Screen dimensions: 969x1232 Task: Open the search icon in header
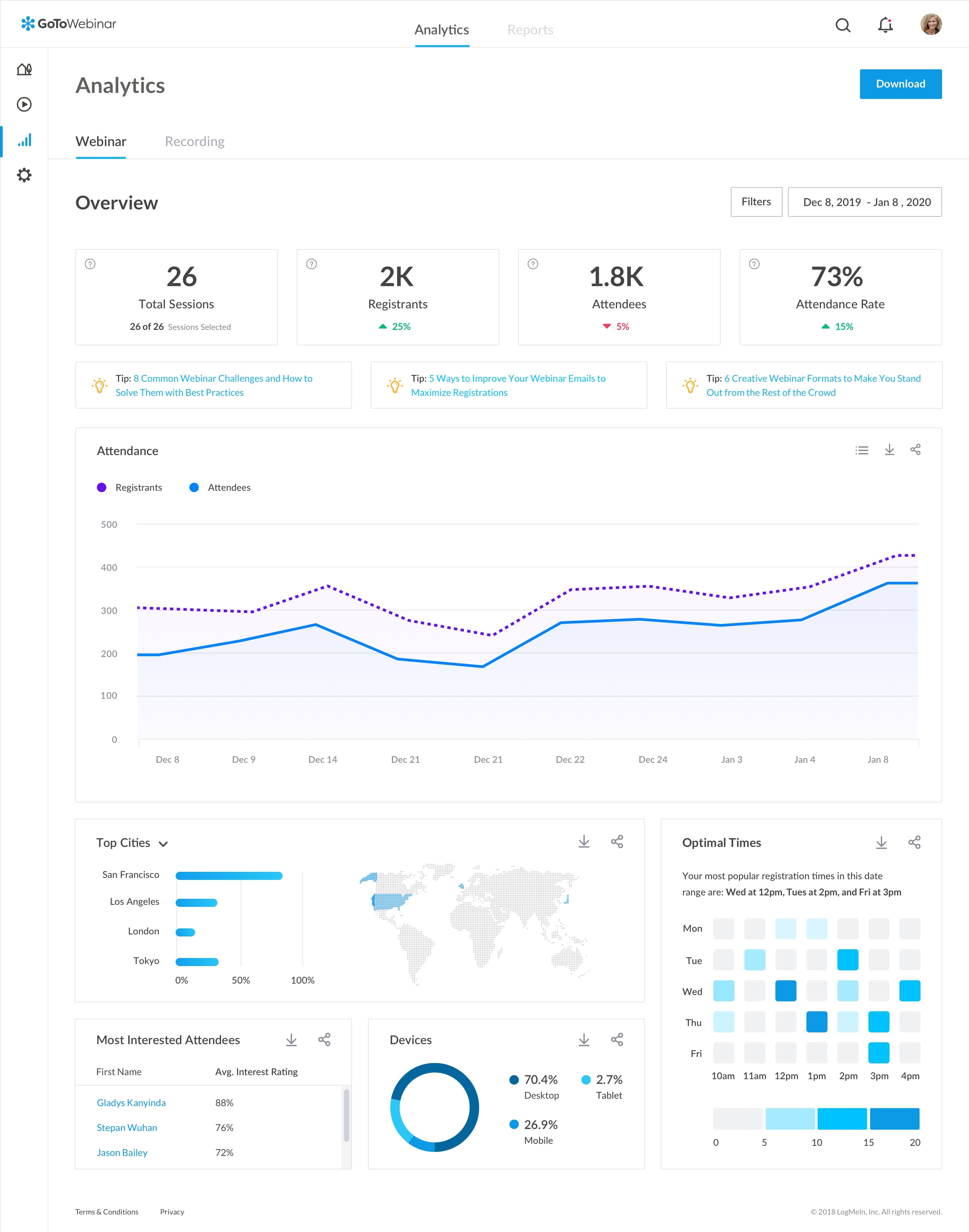[x=843, y=25]
